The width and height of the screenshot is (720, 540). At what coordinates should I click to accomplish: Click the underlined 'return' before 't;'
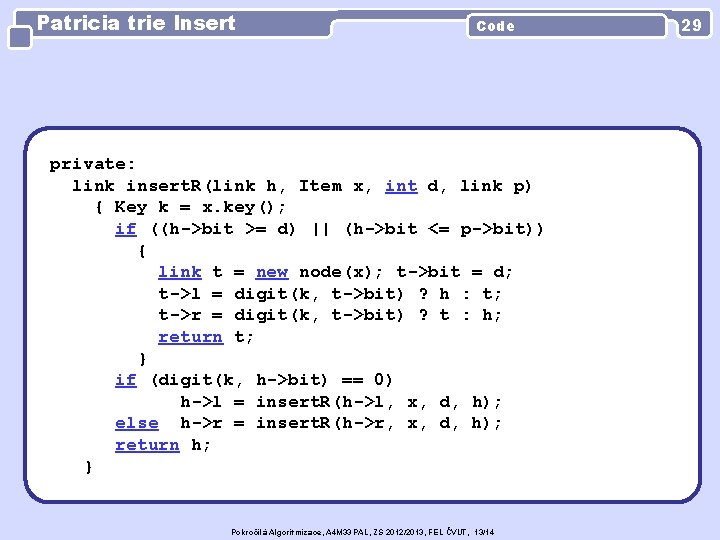191,337
